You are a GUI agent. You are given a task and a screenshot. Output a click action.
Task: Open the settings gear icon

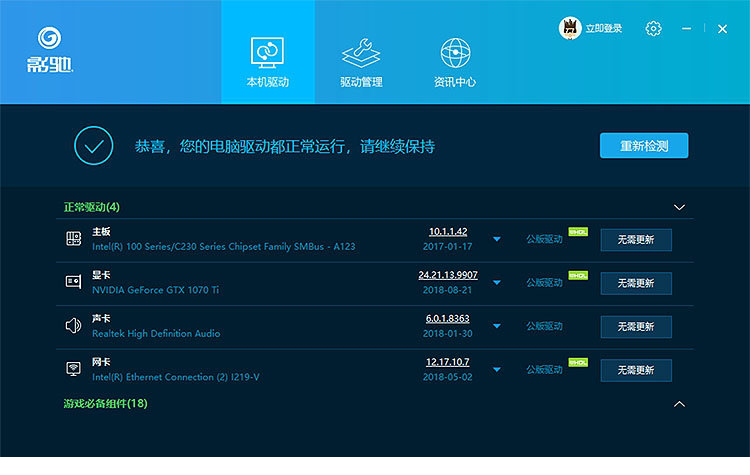[653, 29]
